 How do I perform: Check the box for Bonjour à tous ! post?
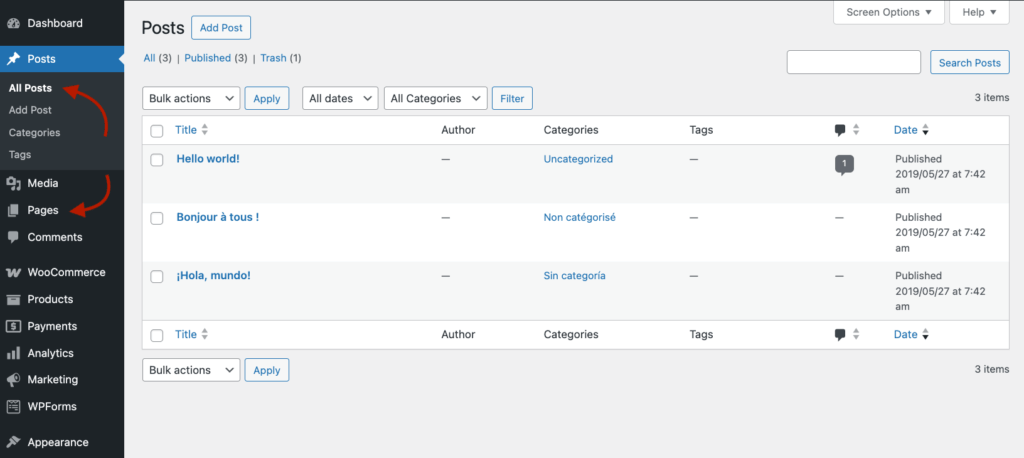coord(157,219)
